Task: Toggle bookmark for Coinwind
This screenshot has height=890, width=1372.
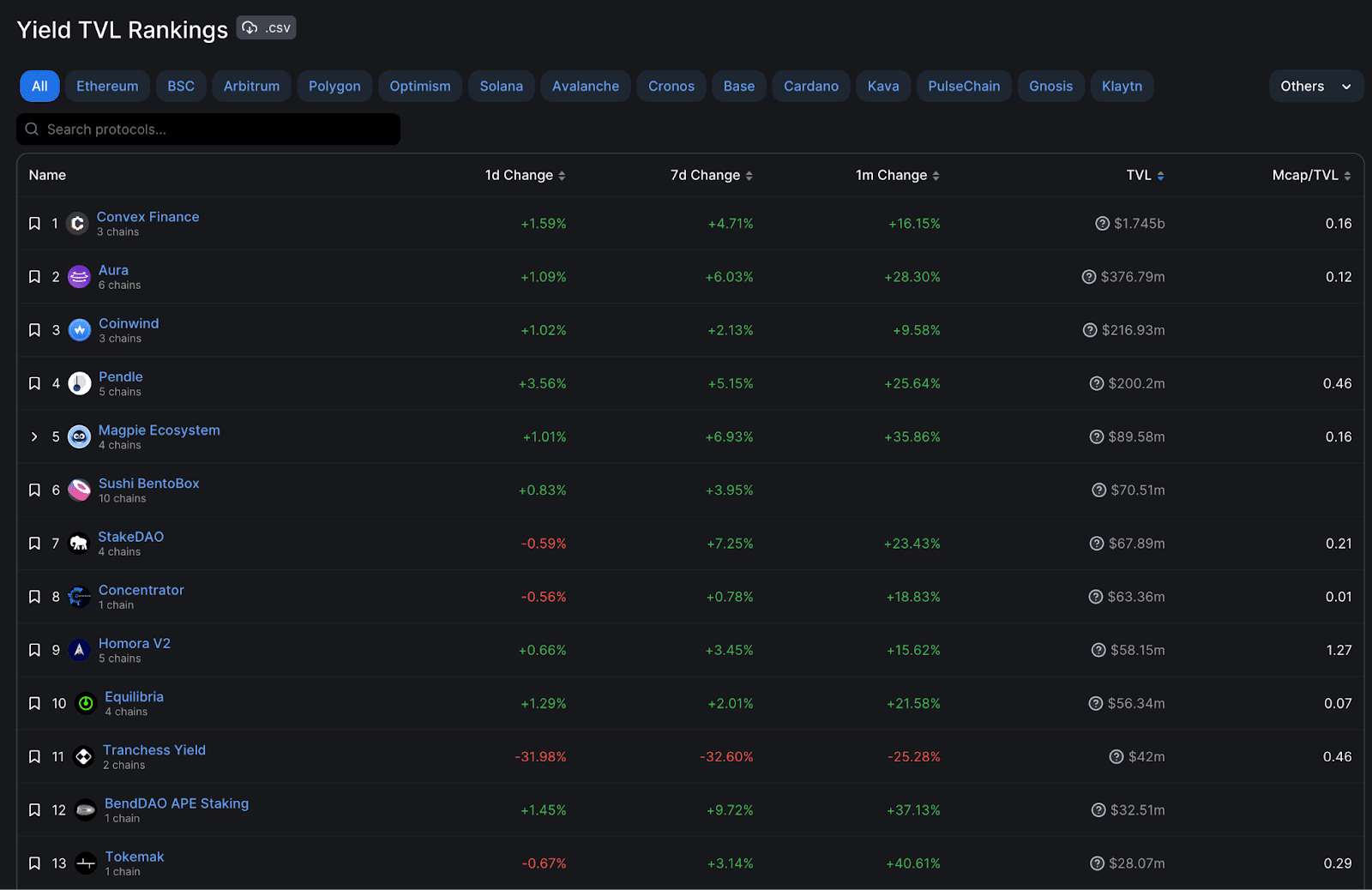Action: (x=34, y=330)
